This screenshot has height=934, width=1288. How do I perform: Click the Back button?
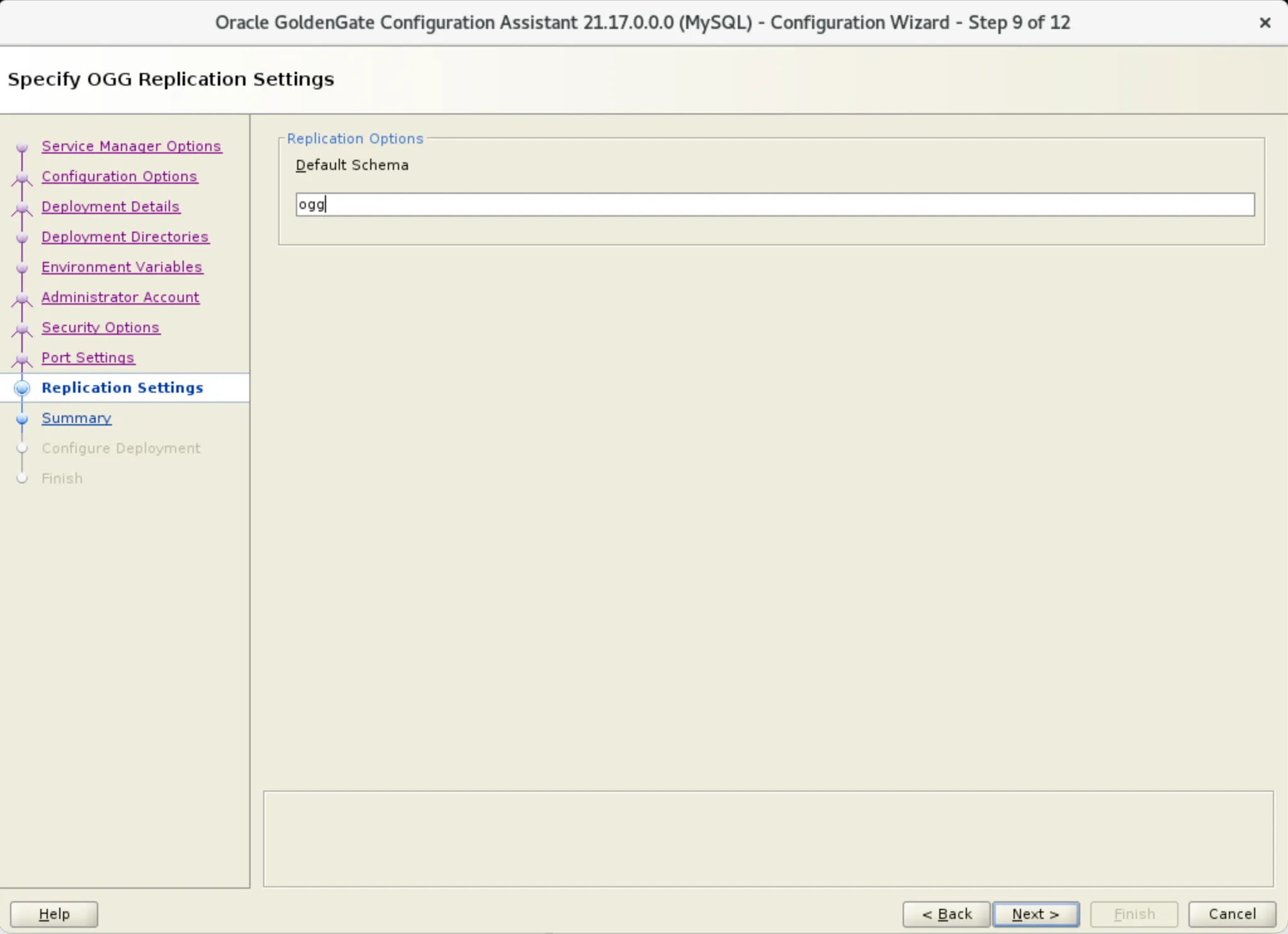click(947, 913)
